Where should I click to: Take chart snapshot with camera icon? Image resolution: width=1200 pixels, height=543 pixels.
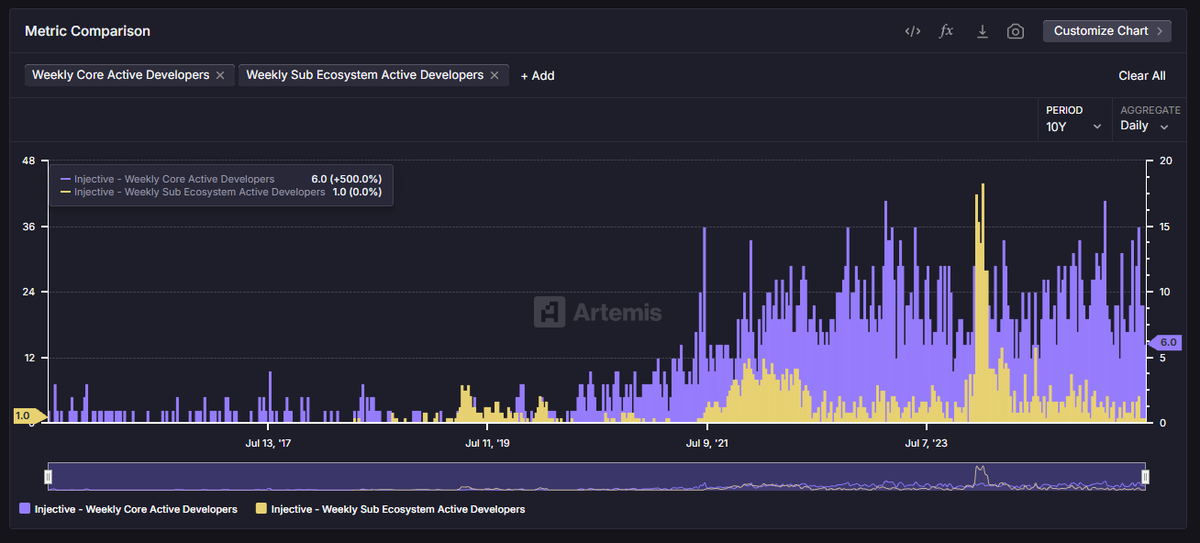click(1015, 31)
